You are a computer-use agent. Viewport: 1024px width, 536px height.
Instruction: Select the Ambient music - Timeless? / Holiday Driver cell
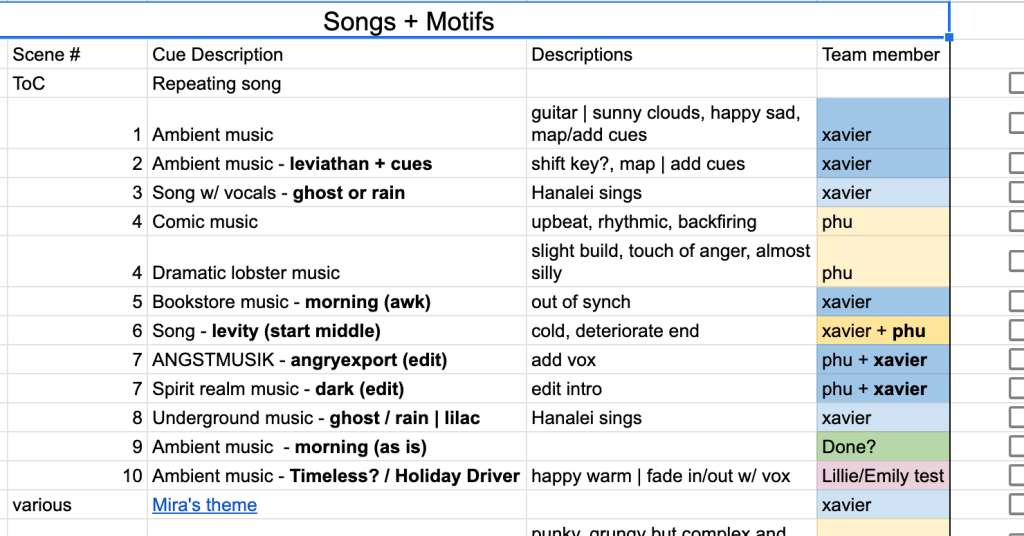tap(337, 476)
